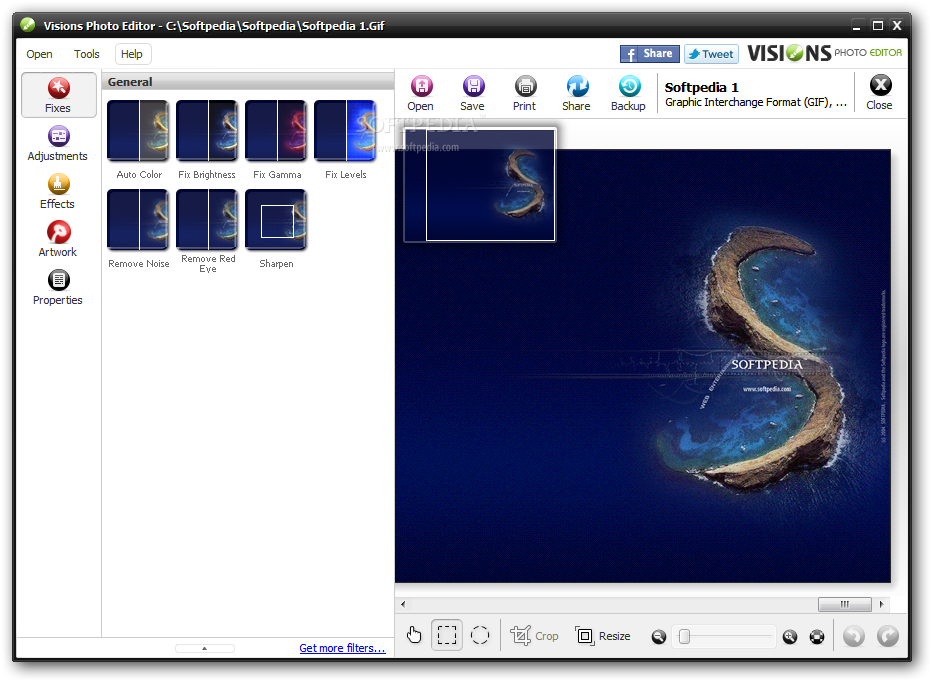Apply the Sharpen filter
This screenshot has width=932, height=682.
click(276, 220)
